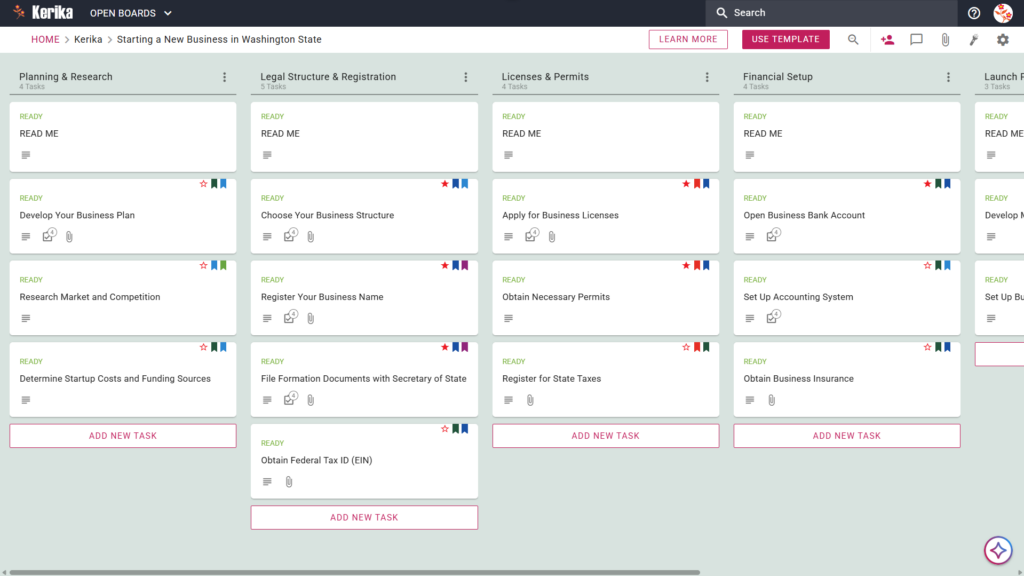The height and width of the screenshot is (576, 1024).
Task: Open checklist icon on File Formation Documents card
Action: [291, 398]
